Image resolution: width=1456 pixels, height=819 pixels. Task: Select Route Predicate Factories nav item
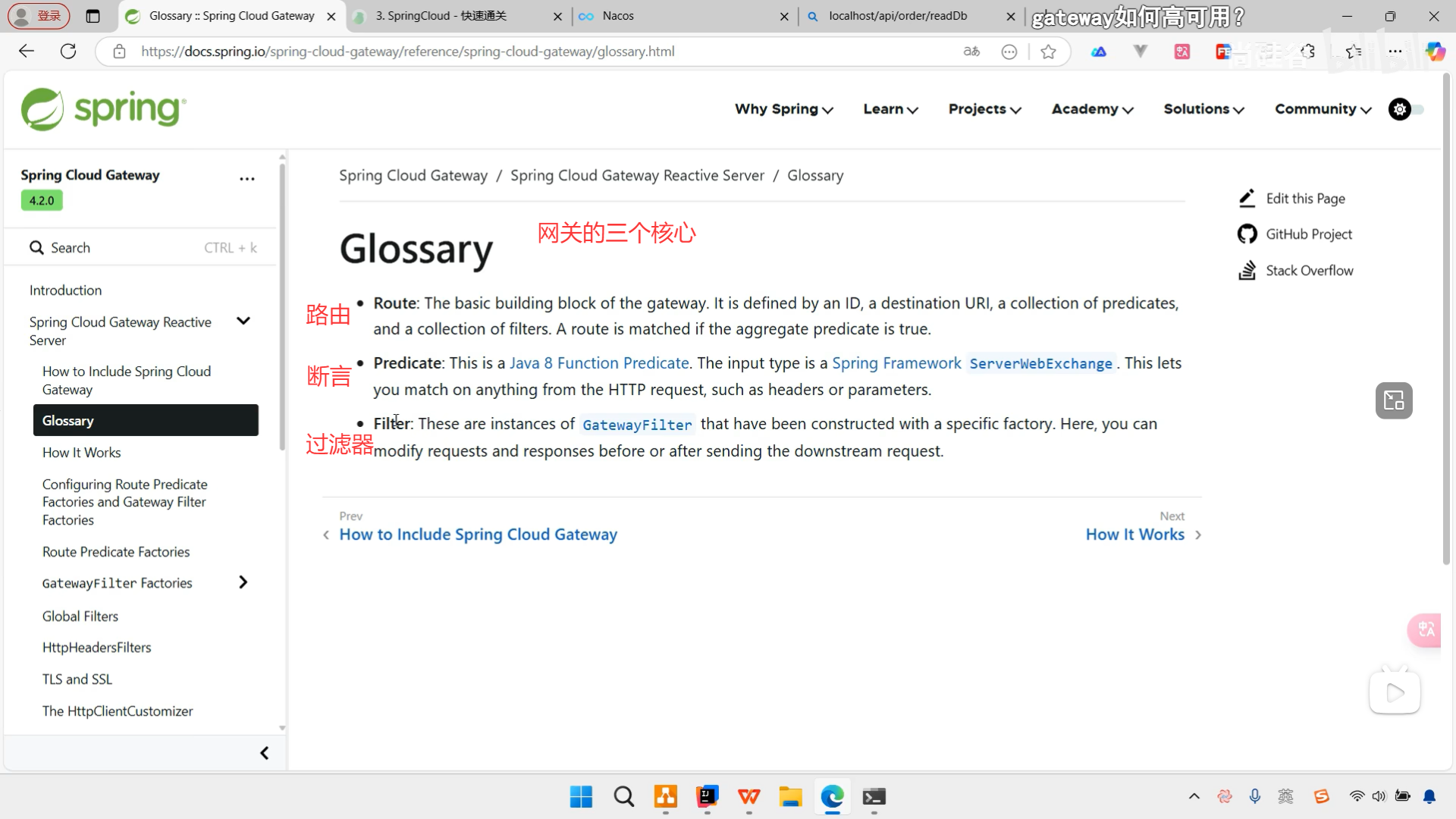coord(116,552)
